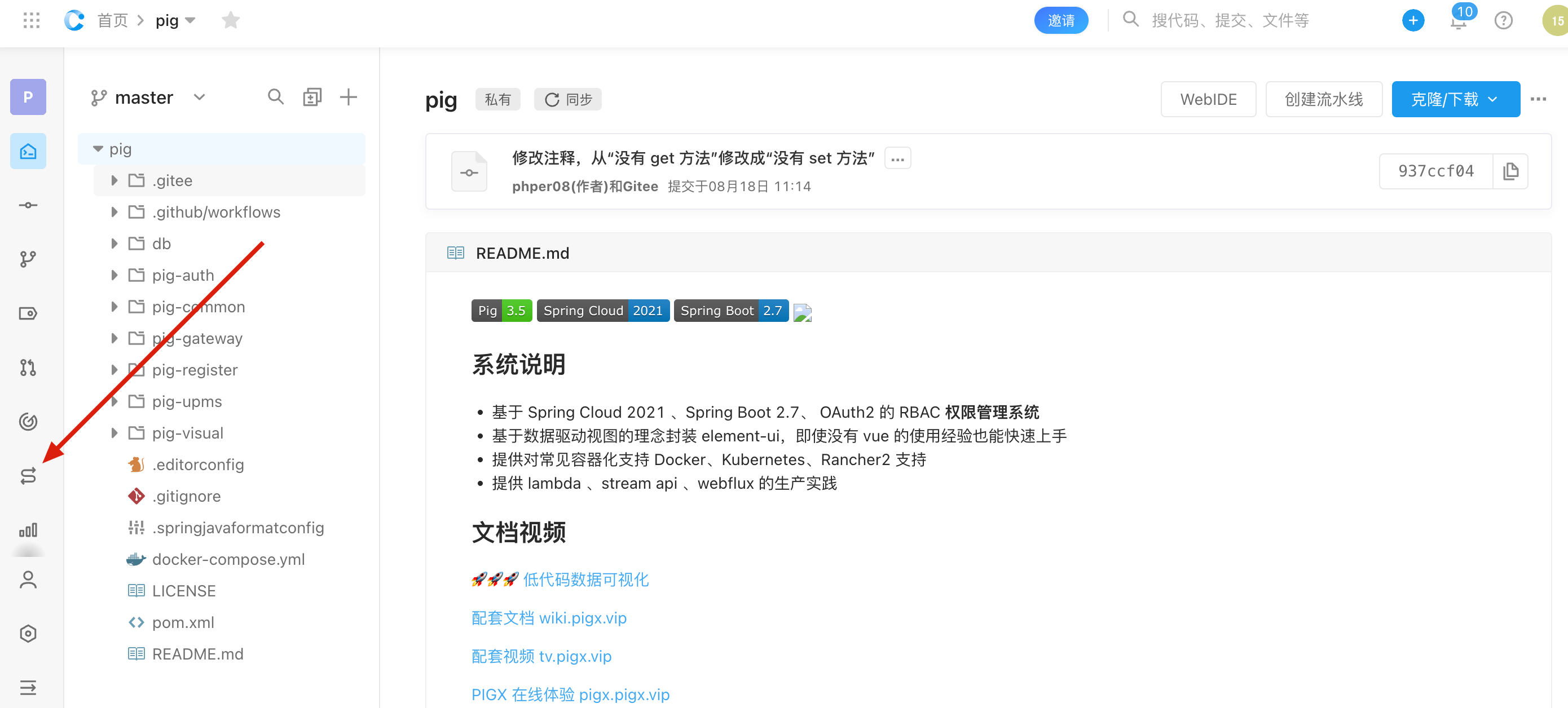Open more options ellipsis menu
The width and height of the screenshot is (1568, 708).
pyautogui.click(x=1538, y=99)
